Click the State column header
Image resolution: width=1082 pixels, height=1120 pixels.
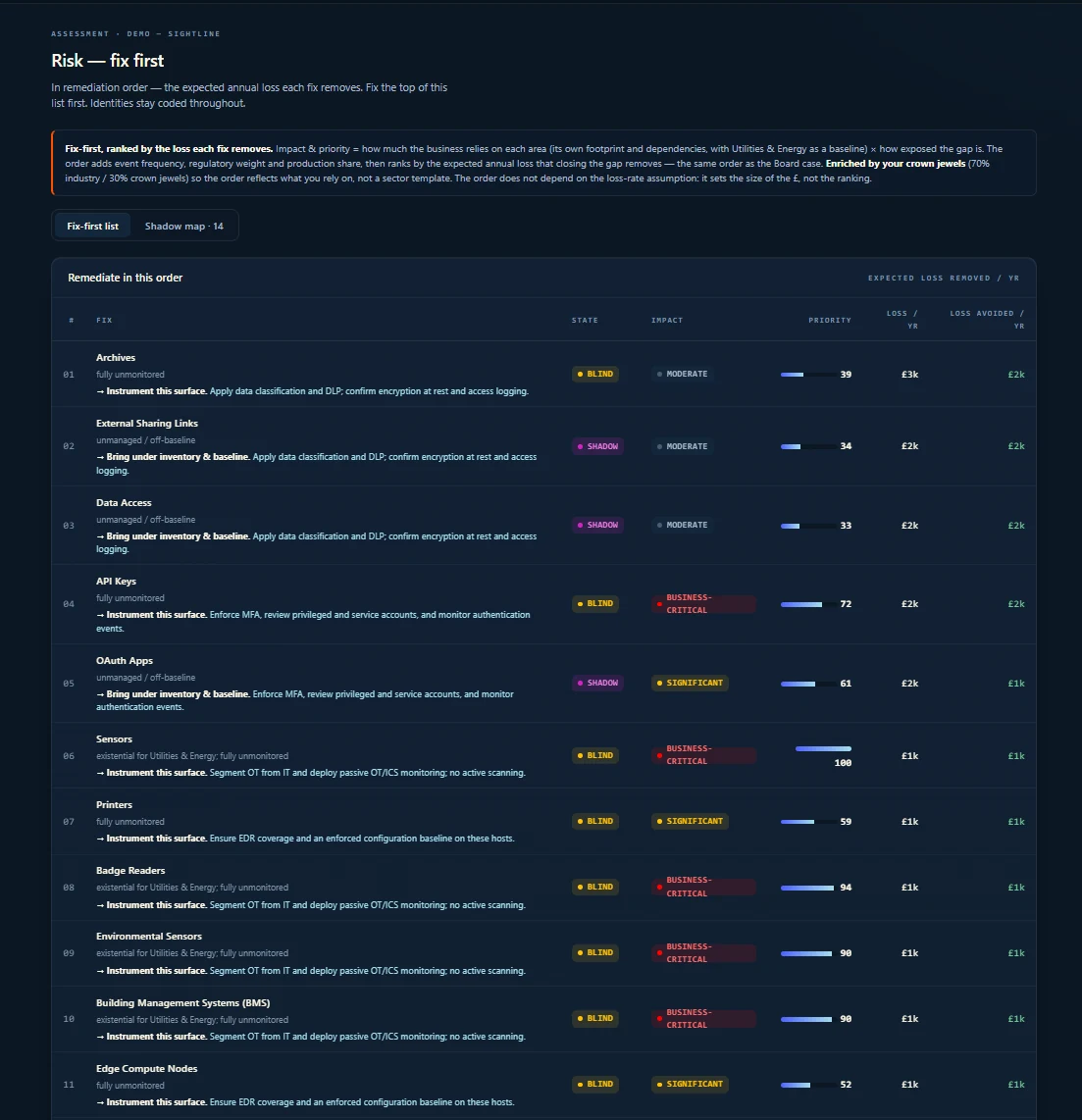point(585,320)
